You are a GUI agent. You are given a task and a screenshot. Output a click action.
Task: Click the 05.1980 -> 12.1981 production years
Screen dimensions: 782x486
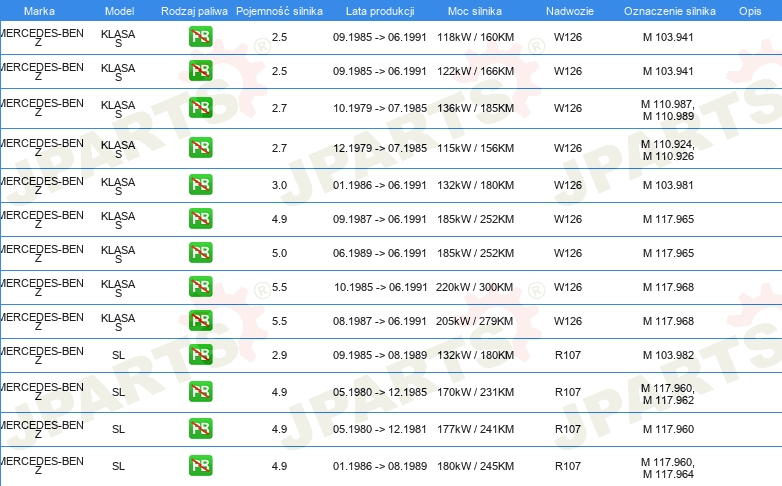coord(380,429)
